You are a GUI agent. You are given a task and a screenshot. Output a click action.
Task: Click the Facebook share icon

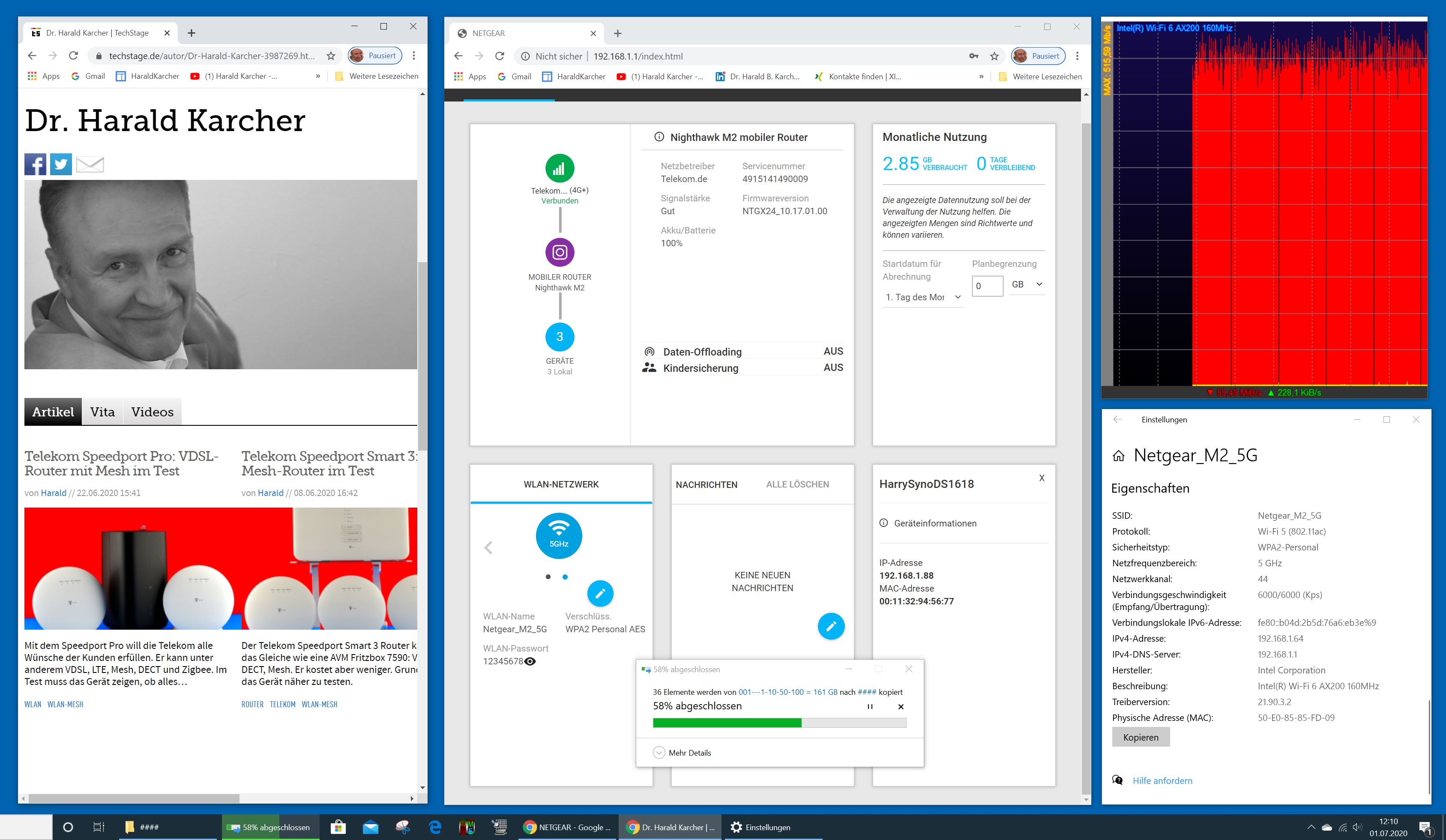(35, 164)
